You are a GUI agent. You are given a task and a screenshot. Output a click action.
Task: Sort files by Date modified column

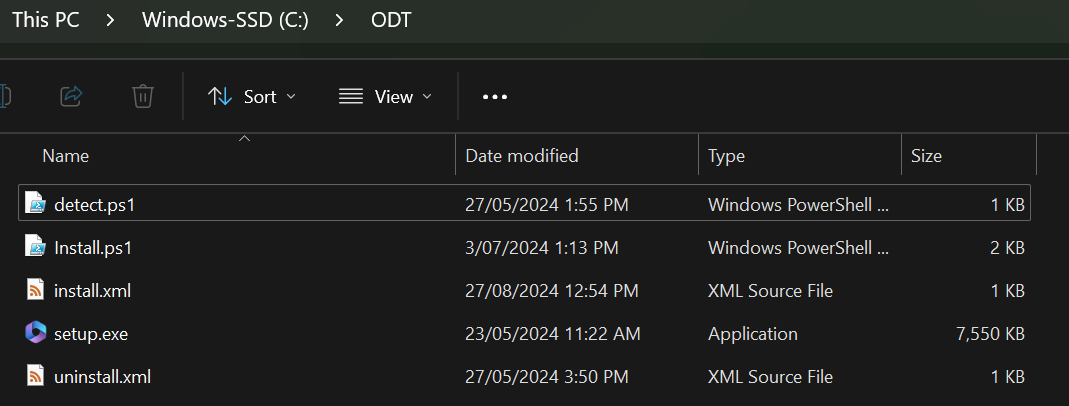[521, 156]
